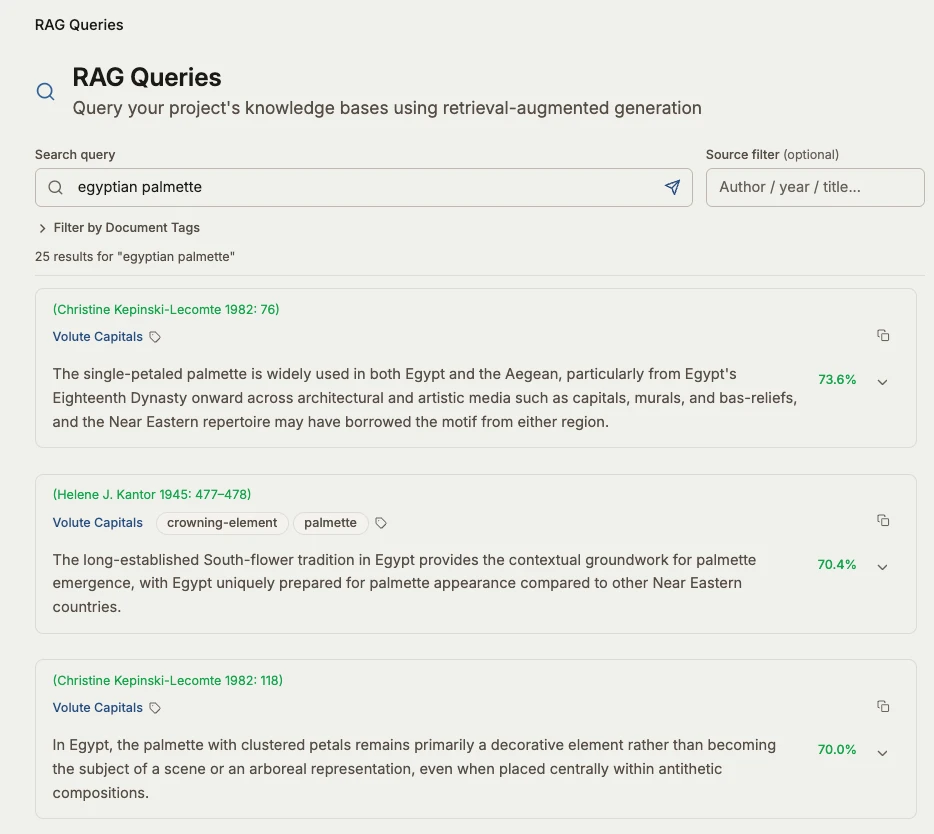Click tag icon in Kepinski-Lecomte 1982: 118 card
Viewport: 934px width, 834px height.
(x=155, y=708)
